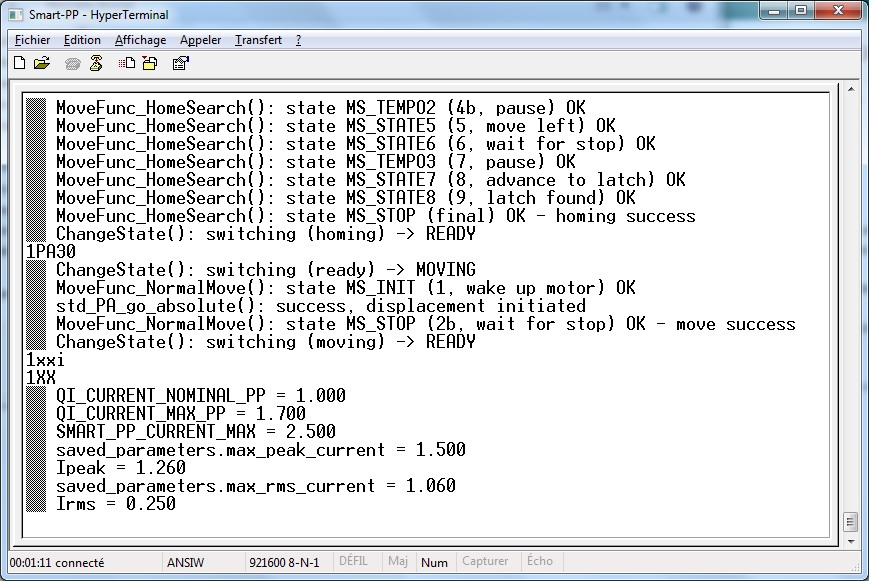869x581 pixels.
Task: Click the Receive toolbar icon
Action: point(149,64)
